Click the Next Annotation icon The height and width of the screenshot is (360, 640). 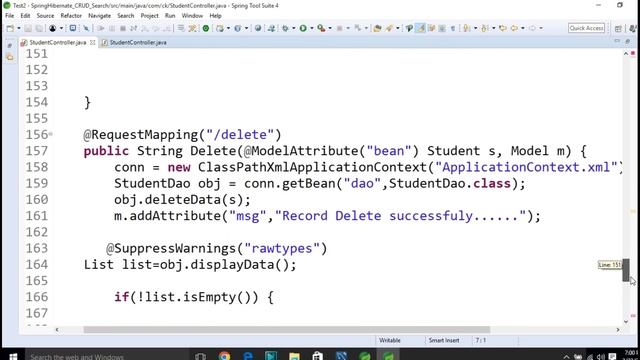tap(467, 28)
